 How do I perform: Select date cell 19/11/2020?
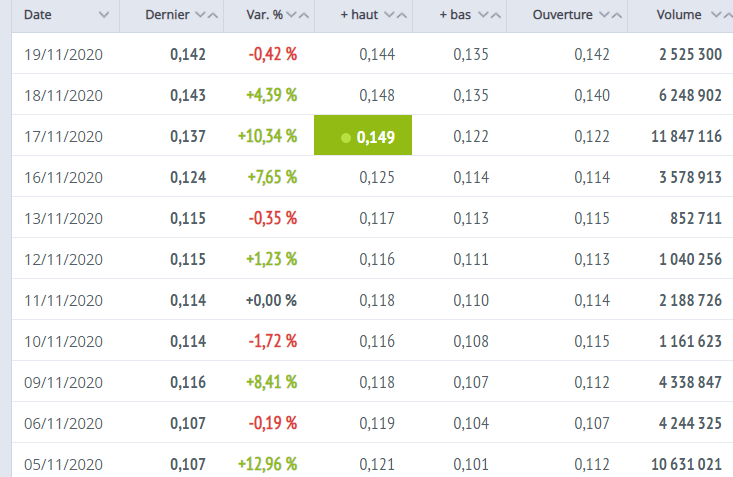click(64, 55)
